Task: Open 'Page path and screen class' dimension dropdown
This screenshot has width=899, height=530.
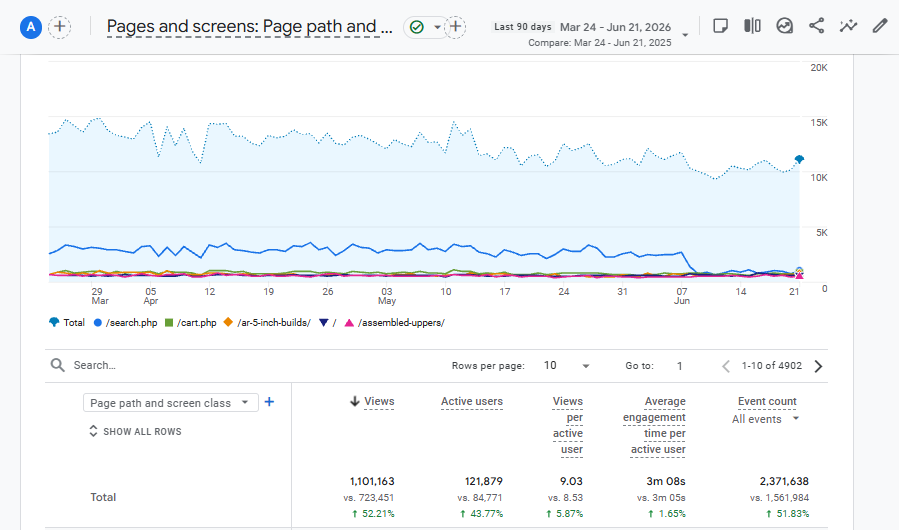Action: [x=170, y=403]
